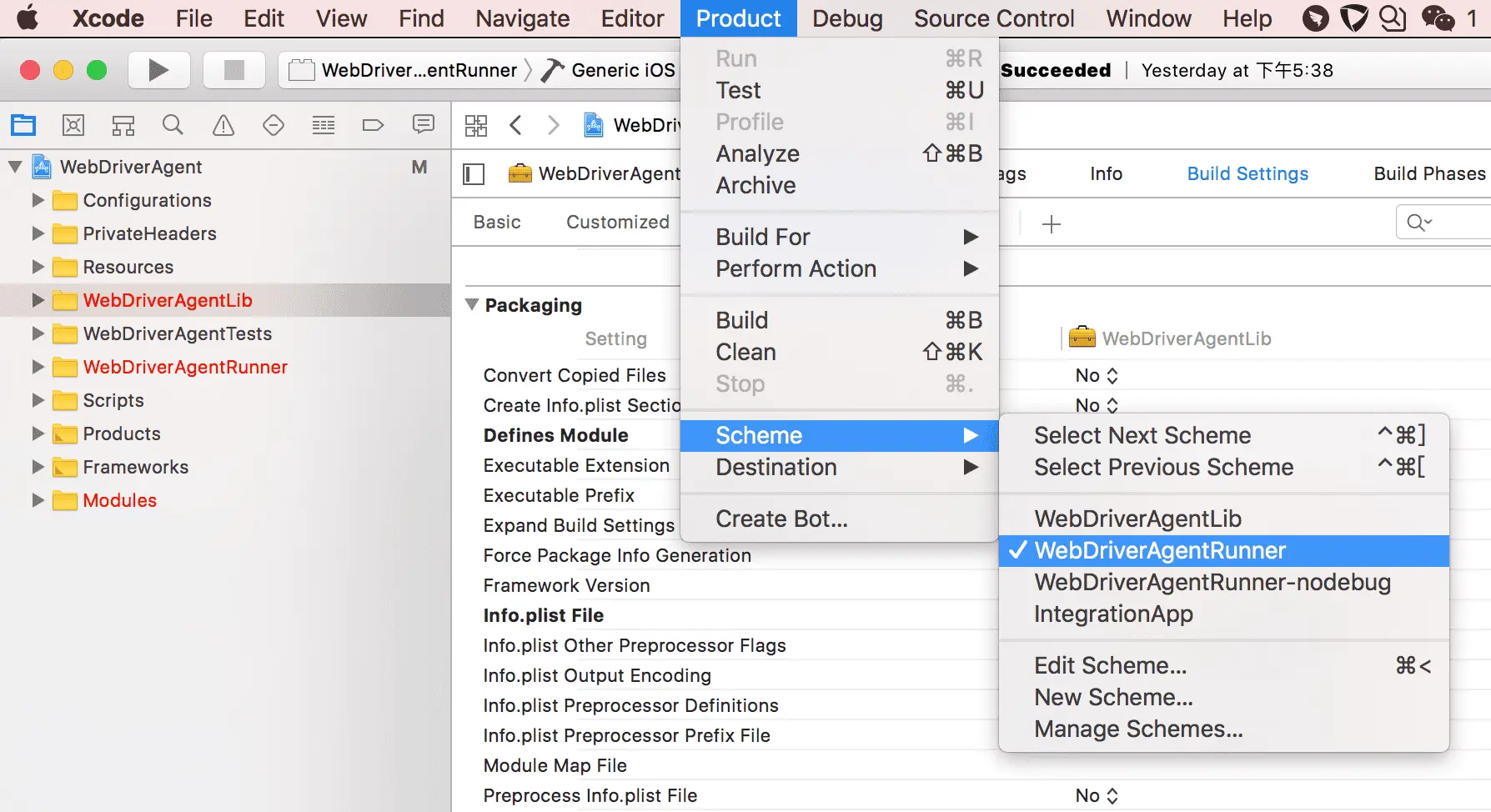
Task: Open the Build For submenu
Action: click(x=840, y=237)
